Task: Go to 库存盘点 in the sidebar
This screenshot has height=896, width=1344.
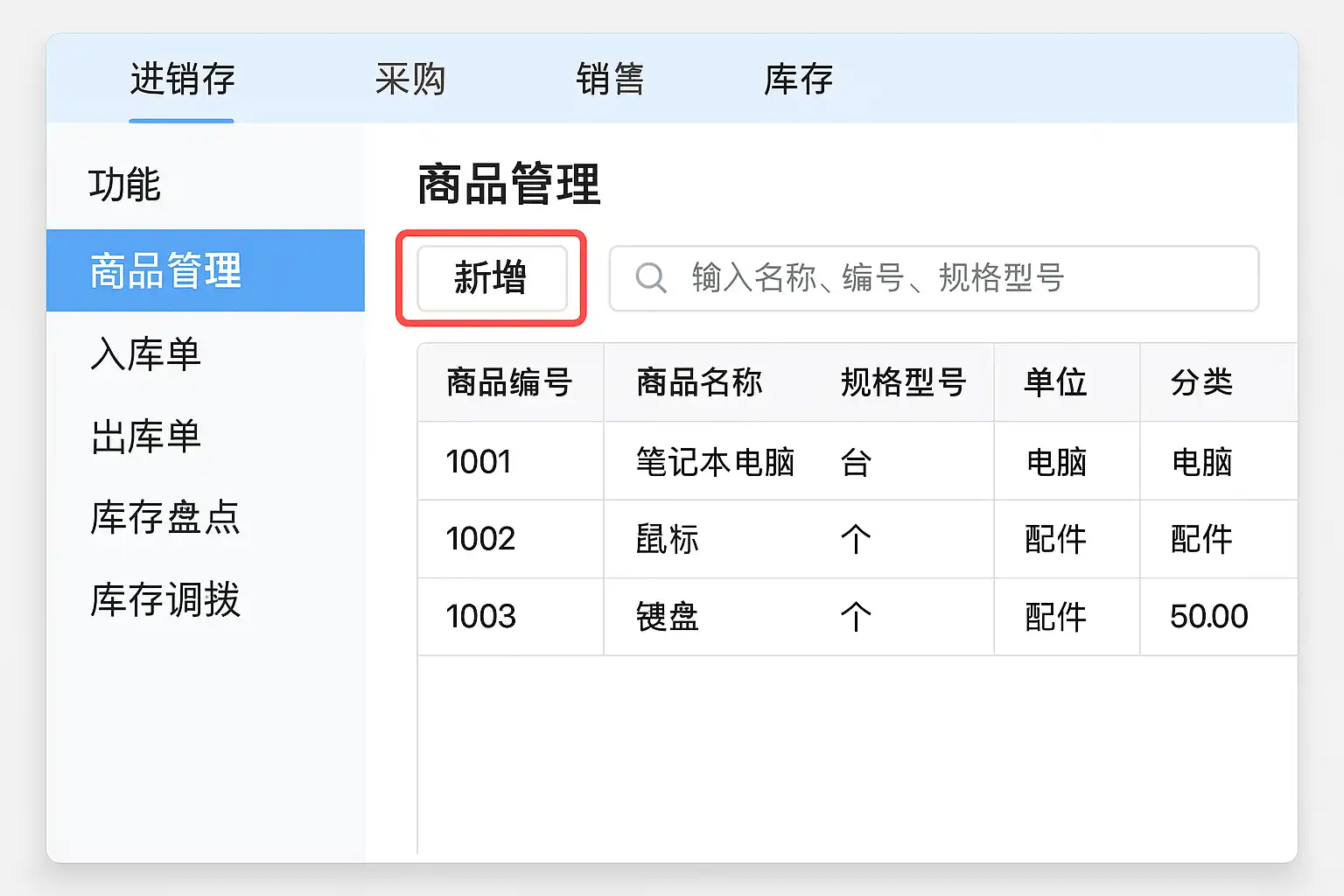Action: pyautogui.click(x=165, y=517)
